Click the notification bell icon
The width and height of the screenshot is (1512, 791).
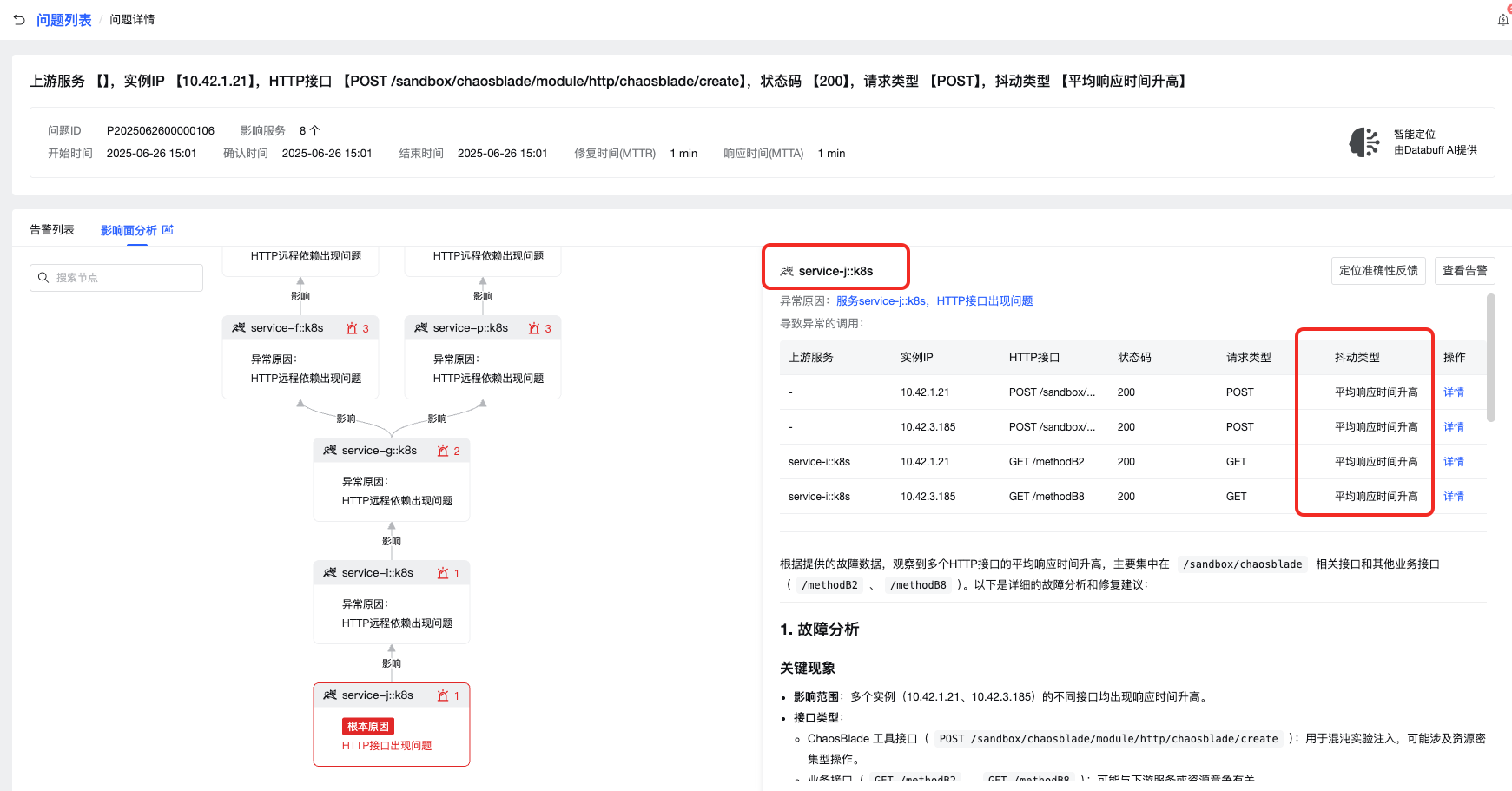pos(1503,19)
